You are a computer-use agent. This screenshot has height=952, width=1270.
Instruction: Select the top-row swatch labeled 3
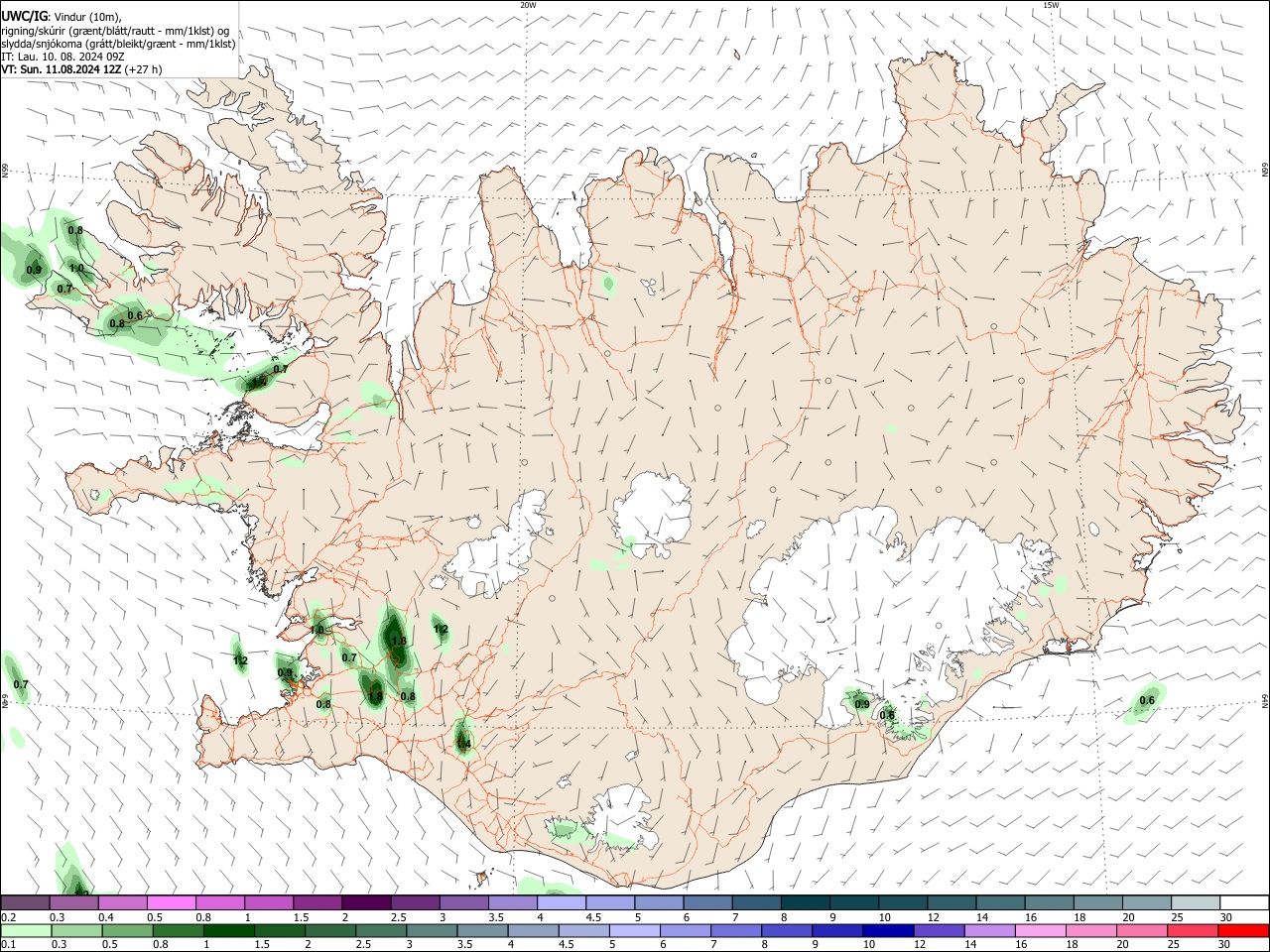pyautogui.click(x=462, y=902)
